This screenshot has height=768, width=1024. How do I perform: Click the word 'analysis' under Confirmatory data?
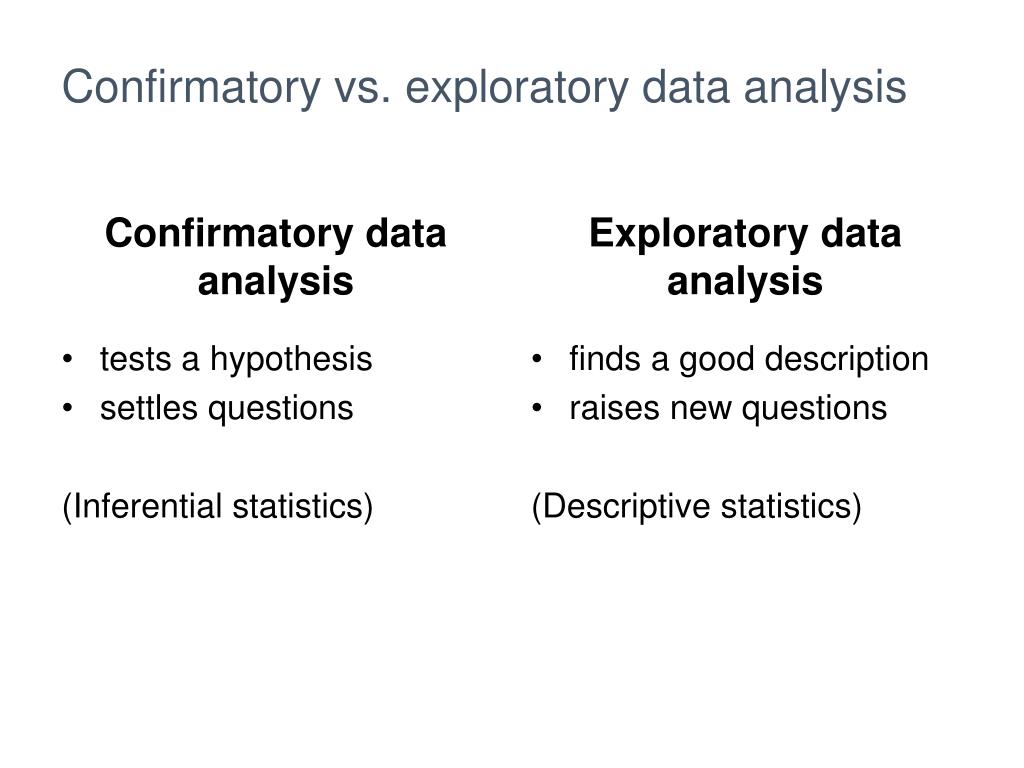276,282
